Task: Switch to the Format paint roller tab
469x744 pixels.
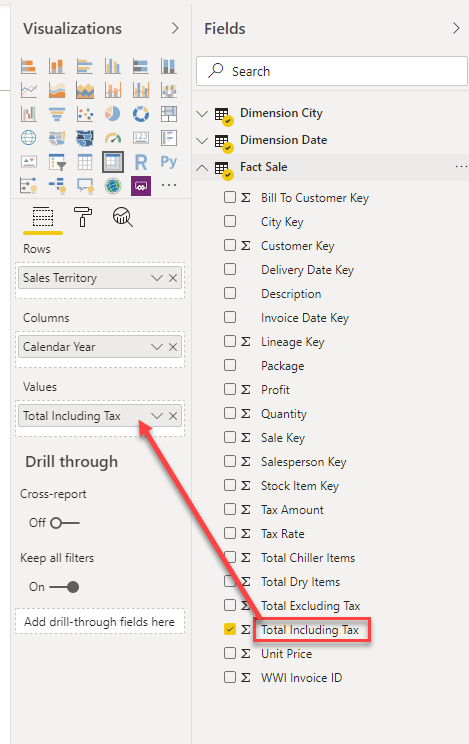Action: pyautogui.click(x=83, y=217)
